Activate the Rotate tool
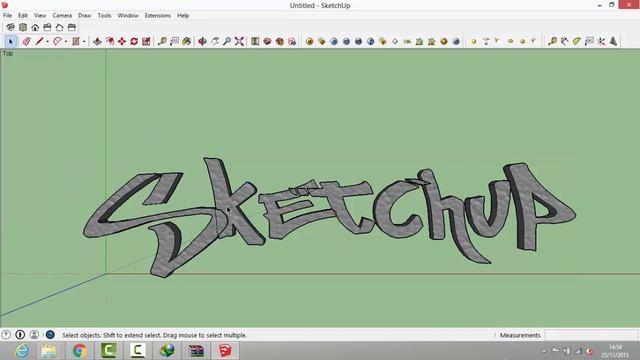This screenshot has width=640, height=360. point(134,41)
